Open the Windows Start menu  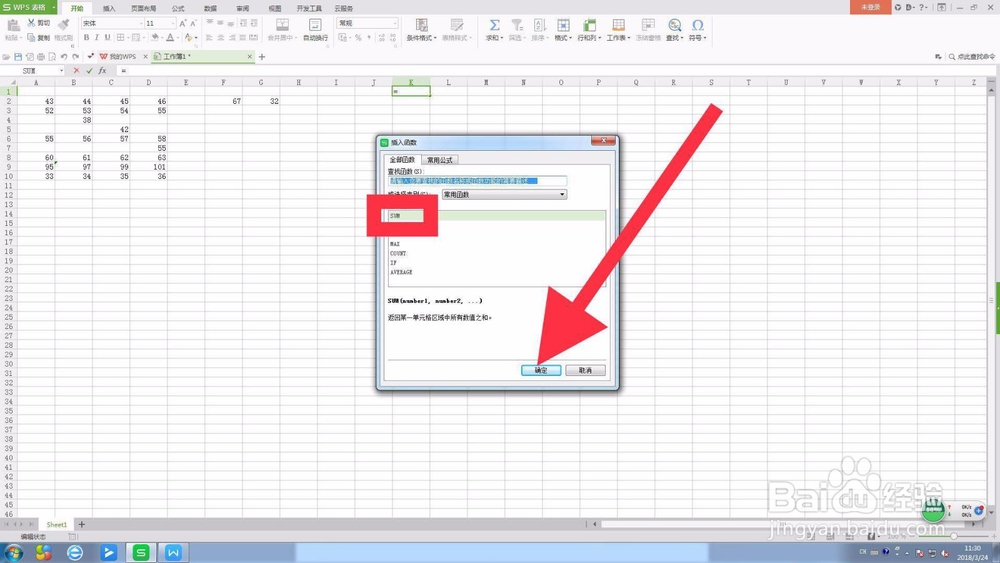click(x=13, y=552)
